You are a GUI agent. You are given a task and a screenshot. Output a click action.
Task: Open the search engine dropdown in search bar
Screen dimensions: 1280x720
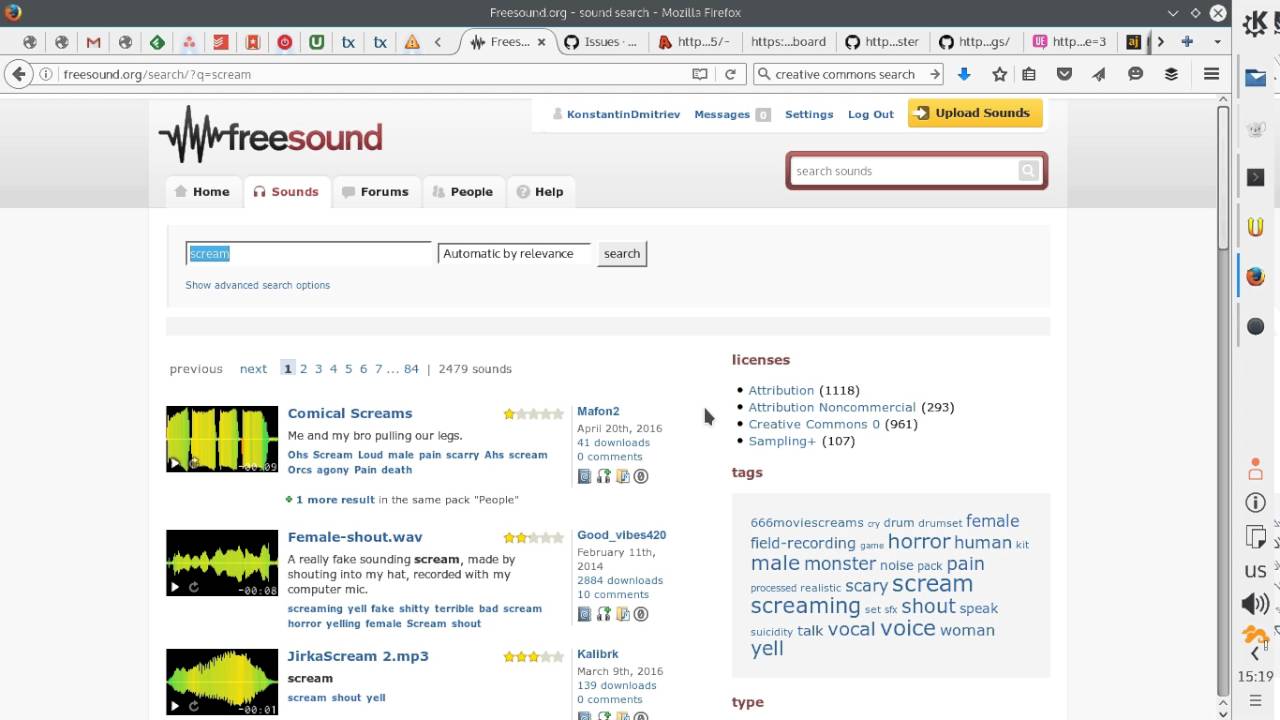(x=764, y=74)
